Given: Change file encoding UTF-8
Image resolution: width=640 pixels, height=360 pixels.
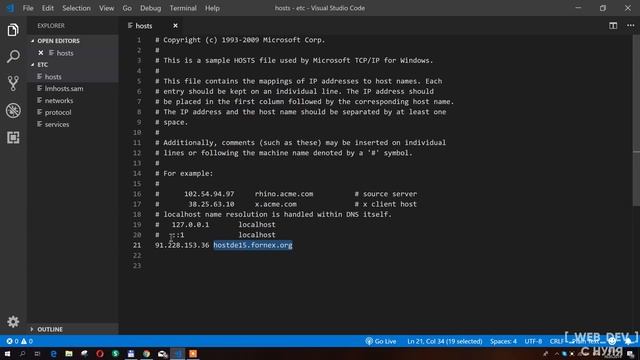Looking at the screenshot, I should coord(533,341).
